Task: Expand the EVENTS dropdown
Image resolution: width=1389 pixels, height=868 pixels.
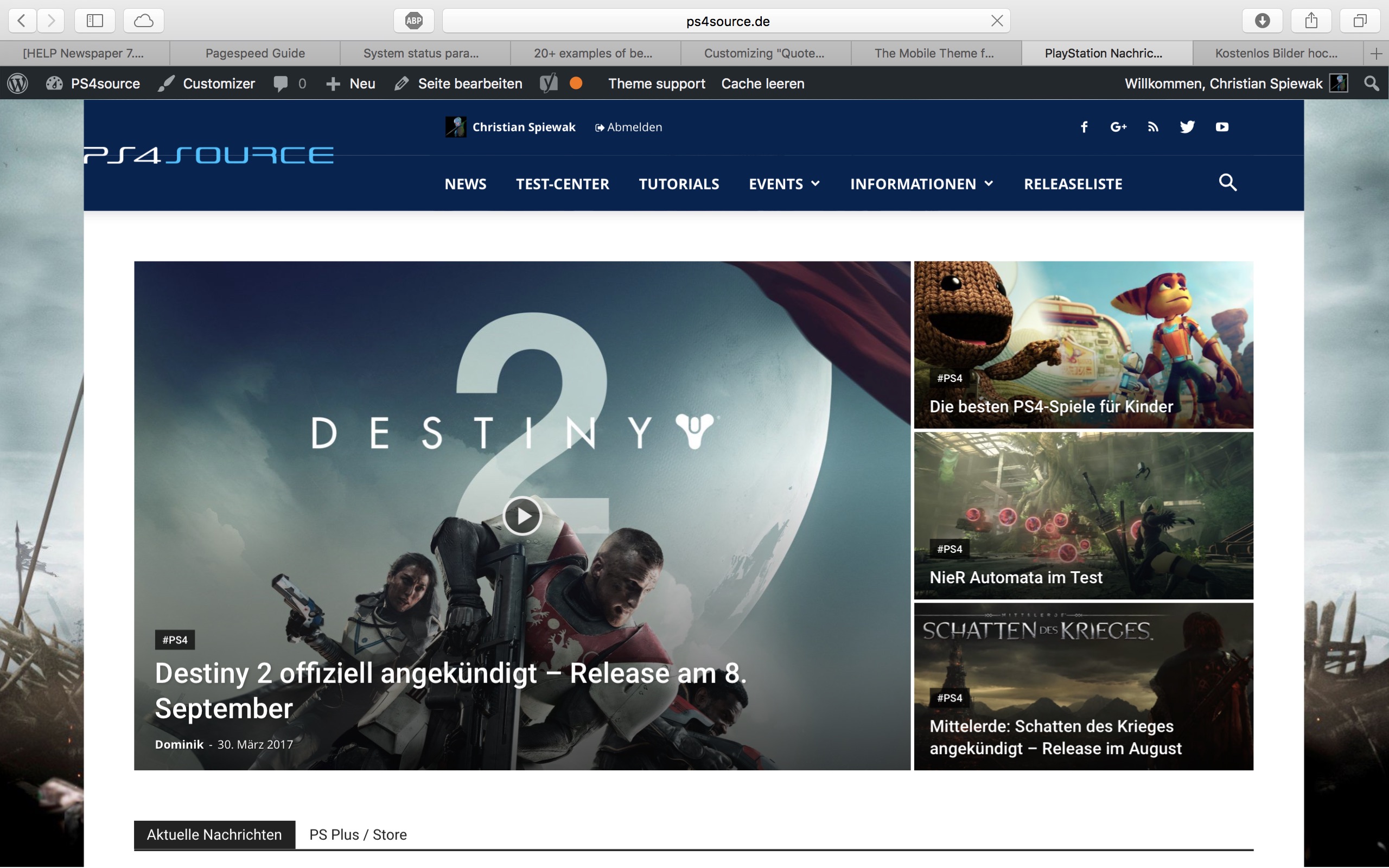Action: [x=785, y=184]
